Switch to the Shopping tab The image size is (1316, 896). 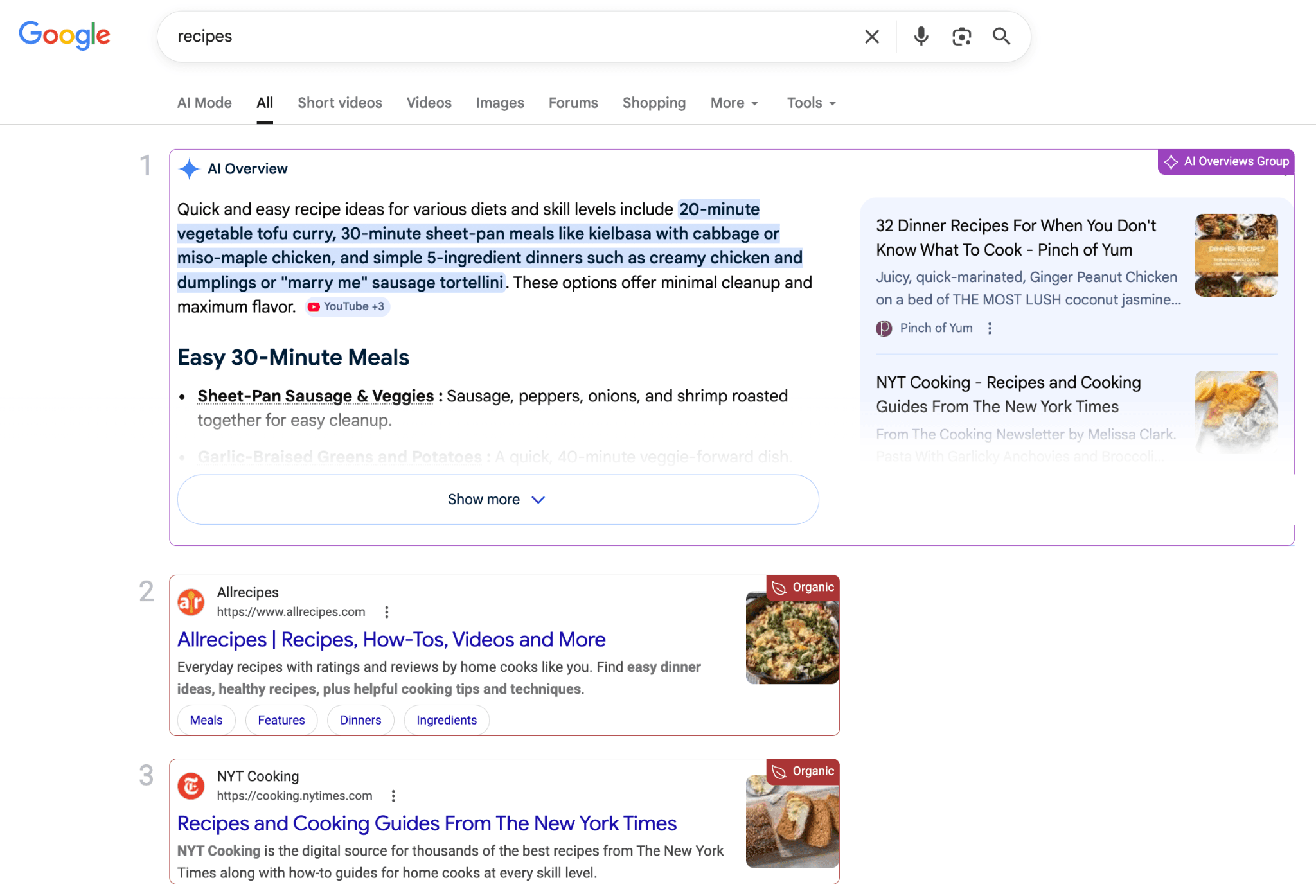point(654,103)
